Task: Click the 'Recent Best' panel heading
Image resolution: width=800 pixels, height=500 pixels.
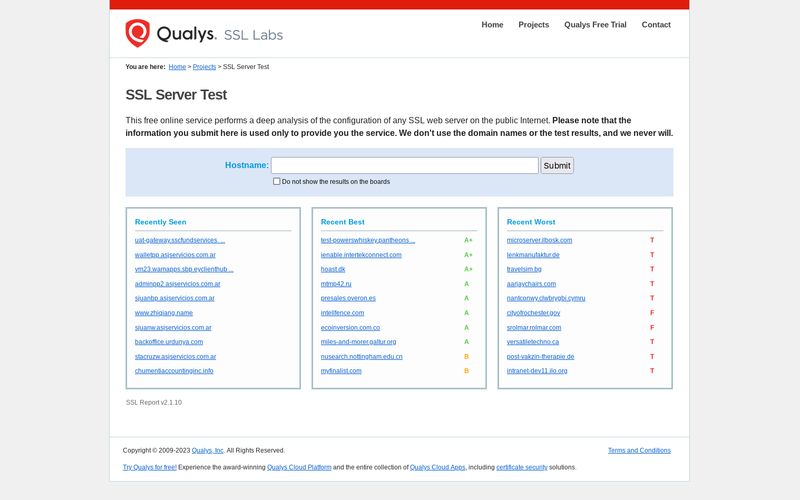Action: 342,222
